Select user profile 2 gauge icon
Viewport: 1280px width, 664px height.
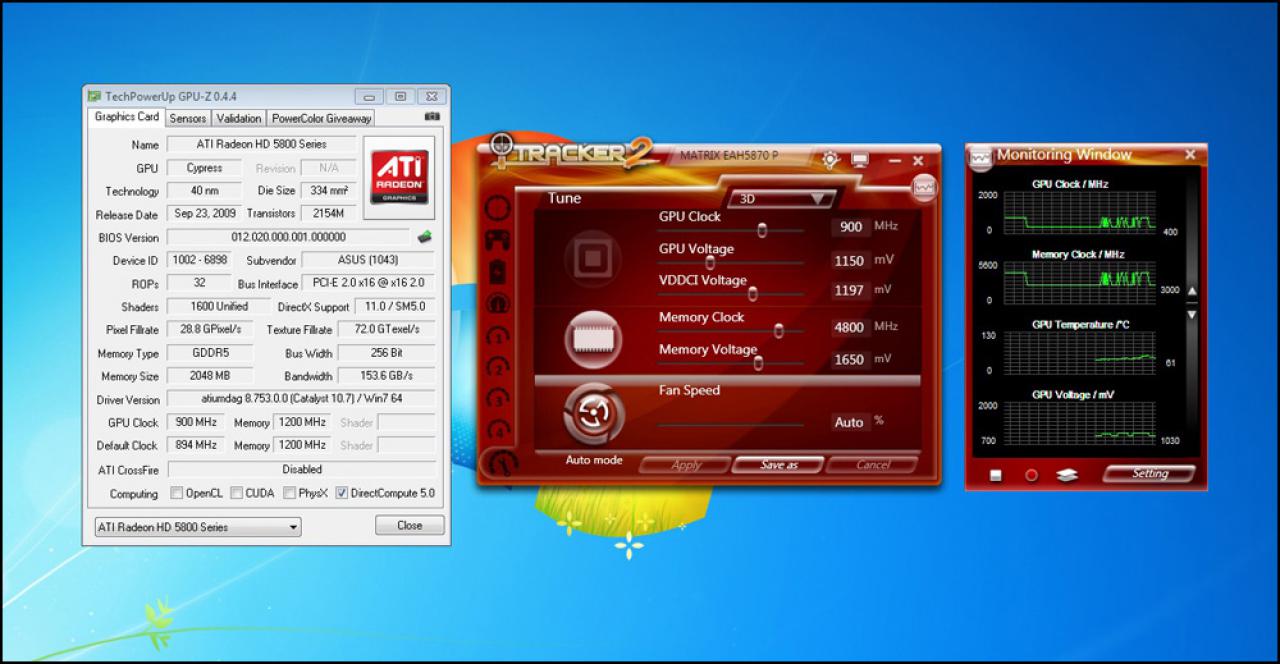[497, 367]
